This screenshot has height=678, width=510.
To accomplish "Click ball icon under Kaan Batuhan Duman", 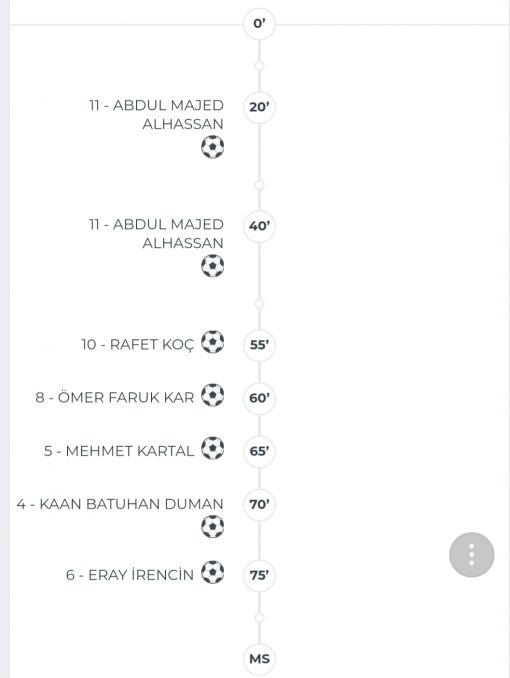I will pos(212,527).
